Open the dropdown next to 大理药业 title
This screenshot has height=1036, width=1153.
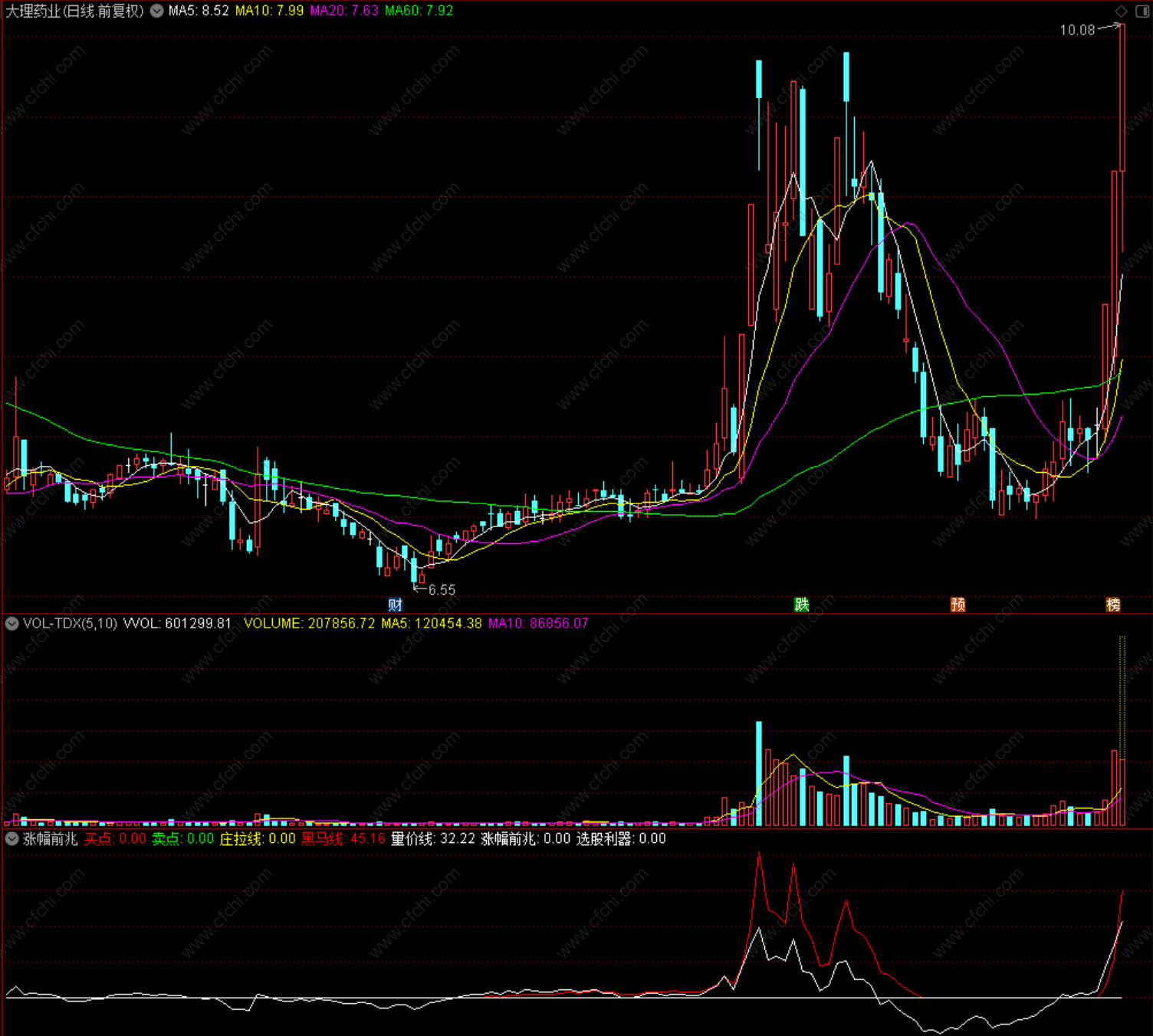(x=156, y=11)
